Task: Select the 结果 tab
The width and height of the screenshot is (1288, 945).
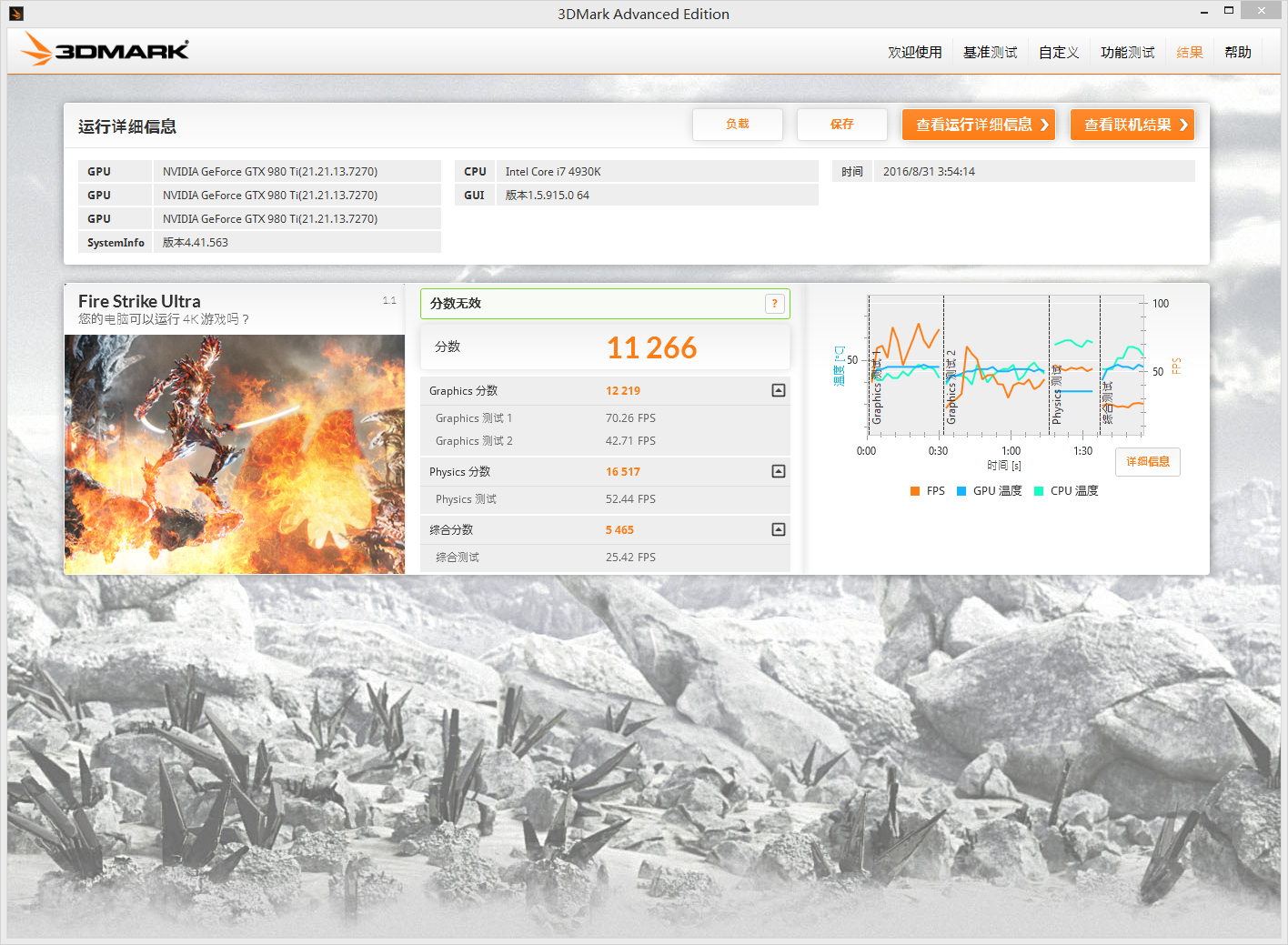Action: (x=1190, y=53)
